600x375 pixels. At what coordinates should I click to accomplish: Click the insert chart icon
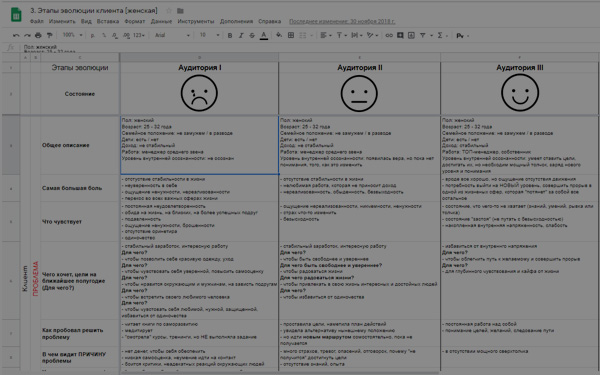[411, 35]
